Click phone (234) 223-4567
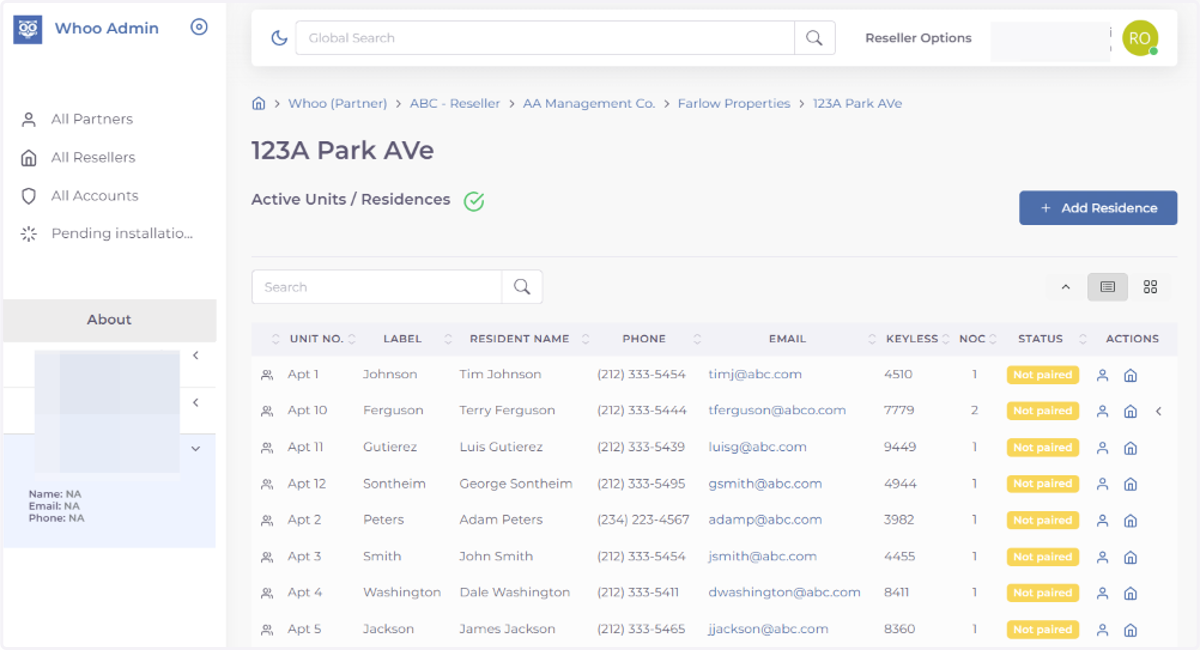Screen dimensions: 1200x650 (x=643, y=520)
